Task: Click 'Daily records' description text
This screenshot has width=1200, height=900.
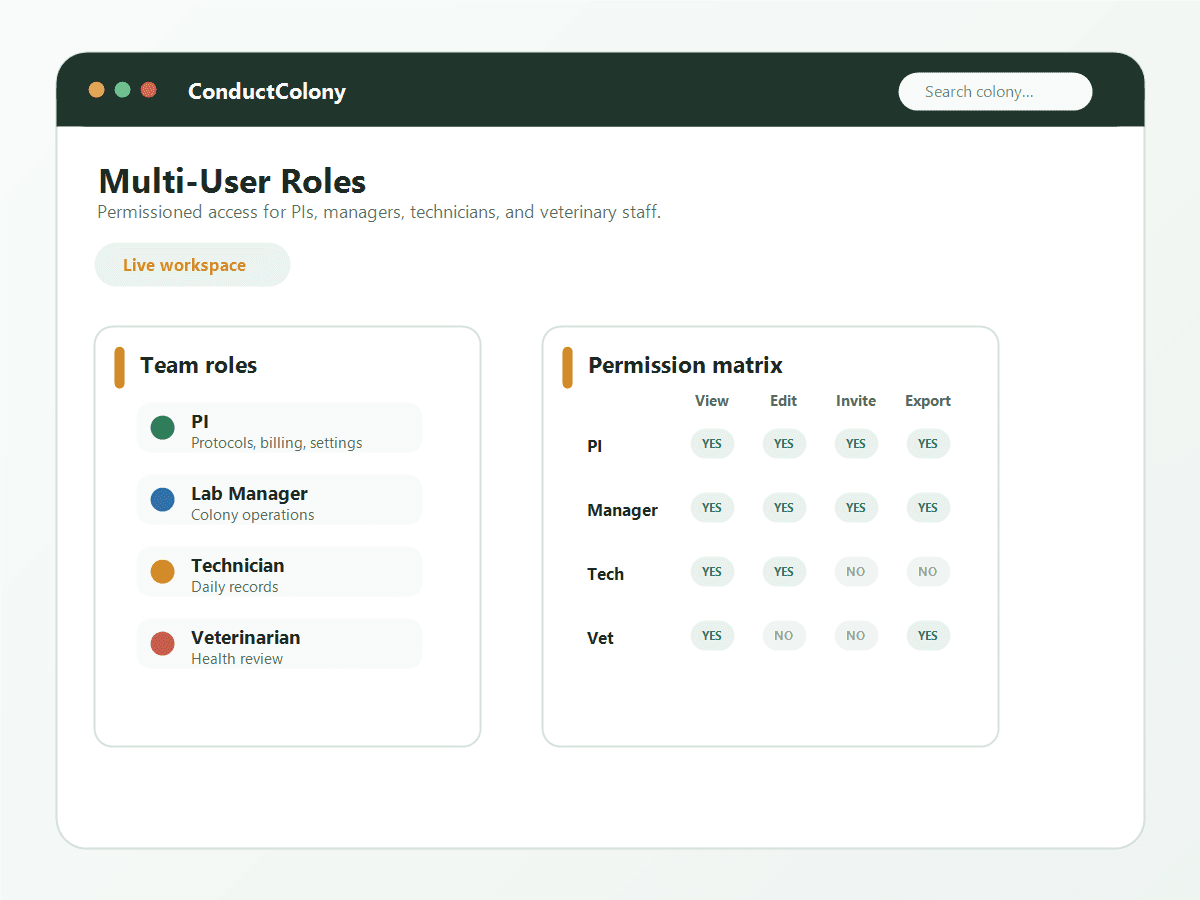Action: click(x=235, y=587)
